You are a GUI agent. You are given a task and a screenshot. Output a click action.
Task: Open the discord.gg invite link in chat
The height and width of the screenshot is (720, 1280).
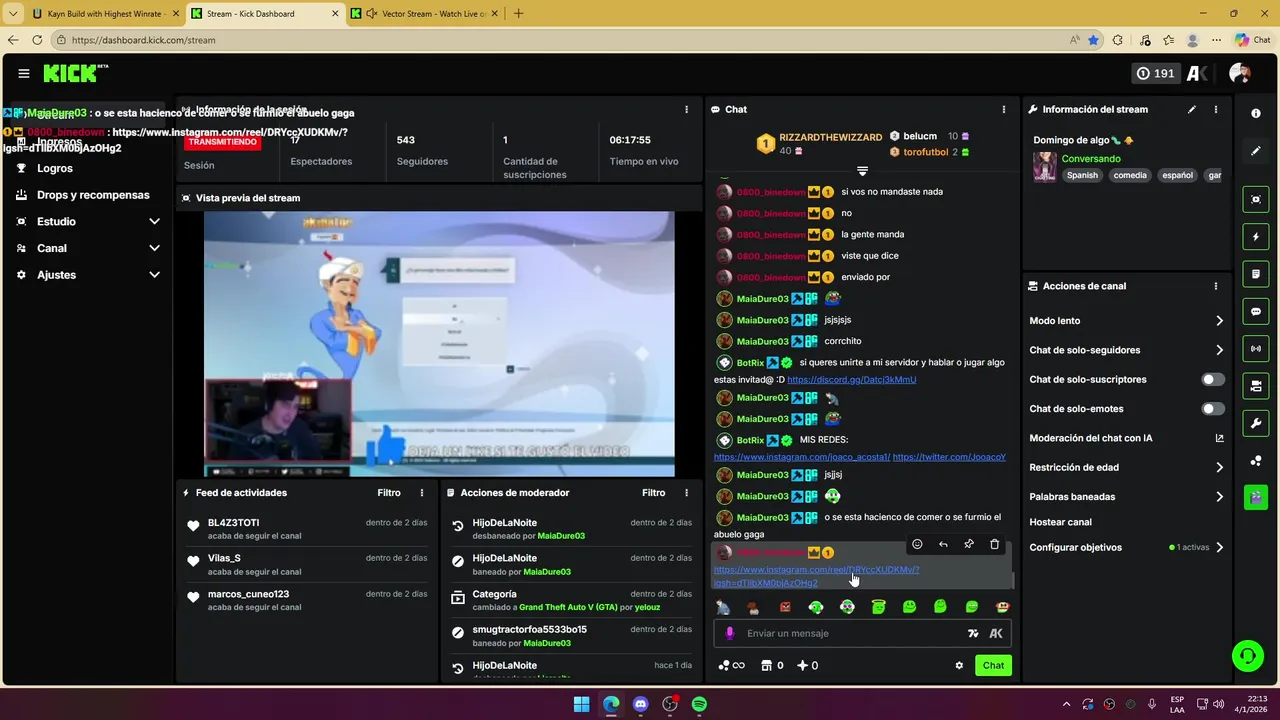(x=851, y=380)
